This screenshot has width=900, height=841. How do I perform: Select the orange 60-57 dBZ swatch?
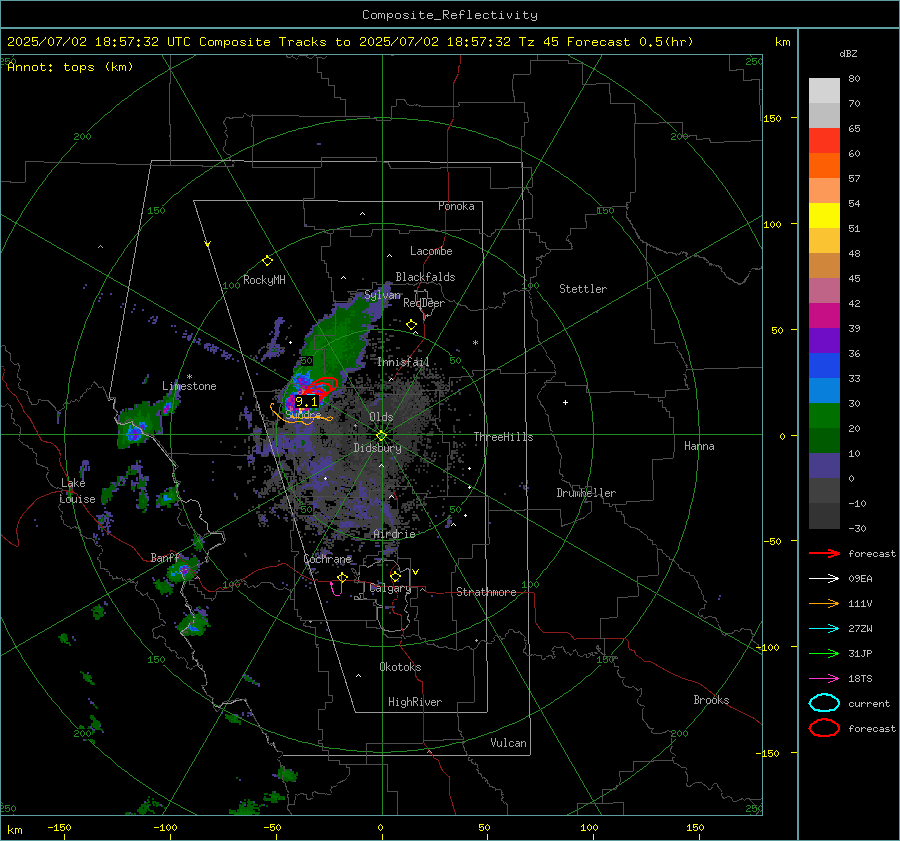(824, 166)
